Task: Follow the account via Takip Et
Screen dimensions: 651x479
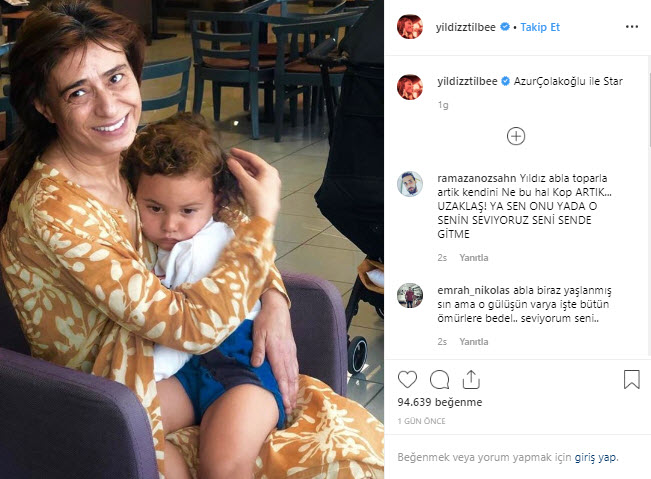Action: pos(540,27)
